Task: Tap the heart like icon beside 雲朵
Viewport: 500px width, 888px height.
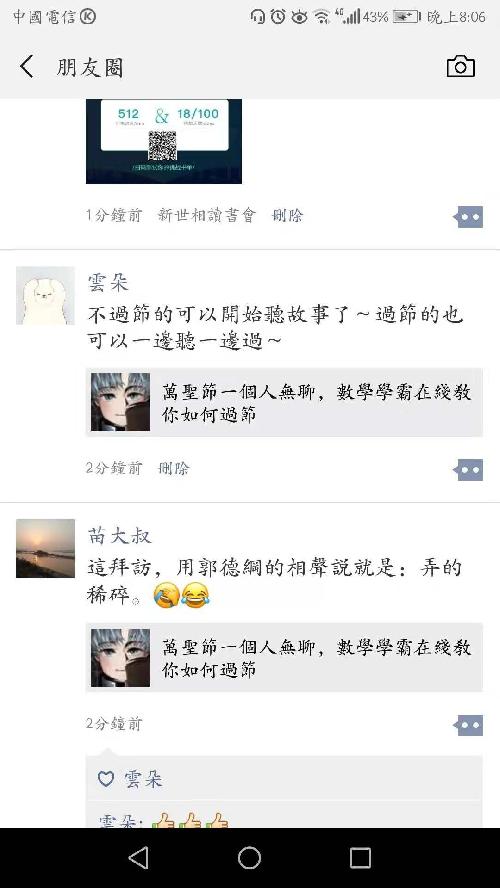Action: pyautogui.click(x=106, y=779)
